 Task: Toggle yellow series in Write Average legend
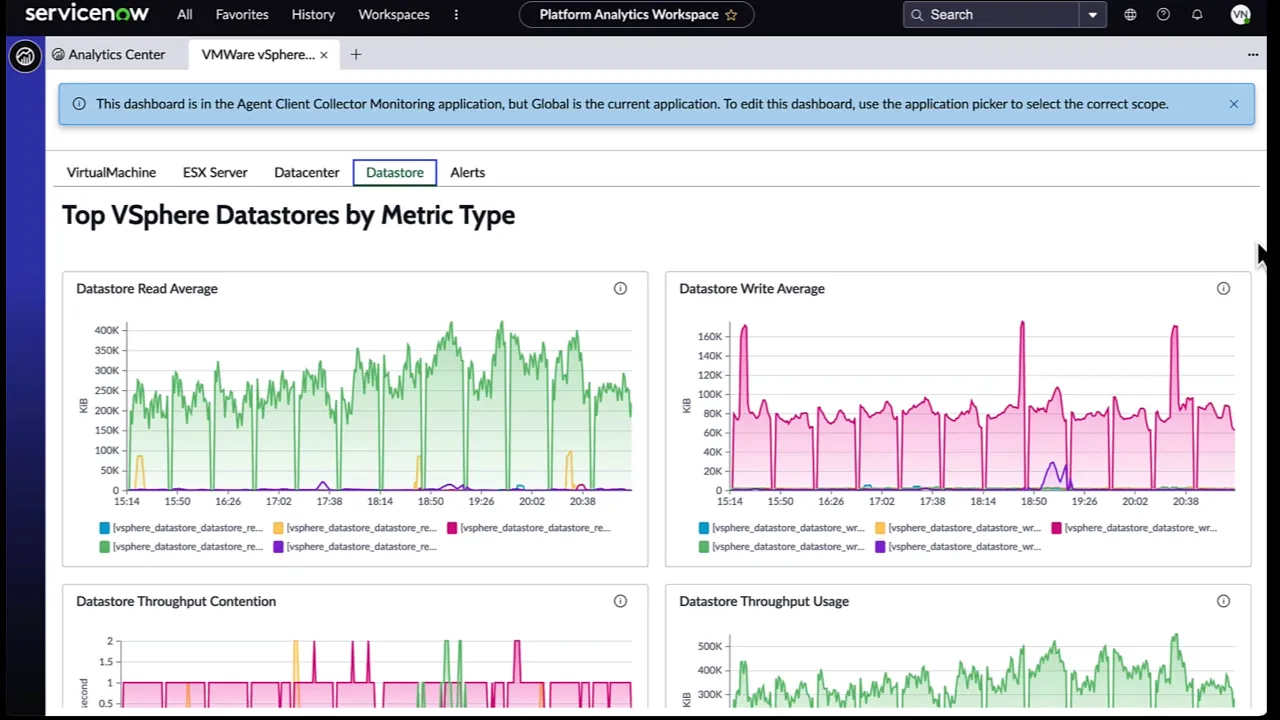(x=958, y=527)
